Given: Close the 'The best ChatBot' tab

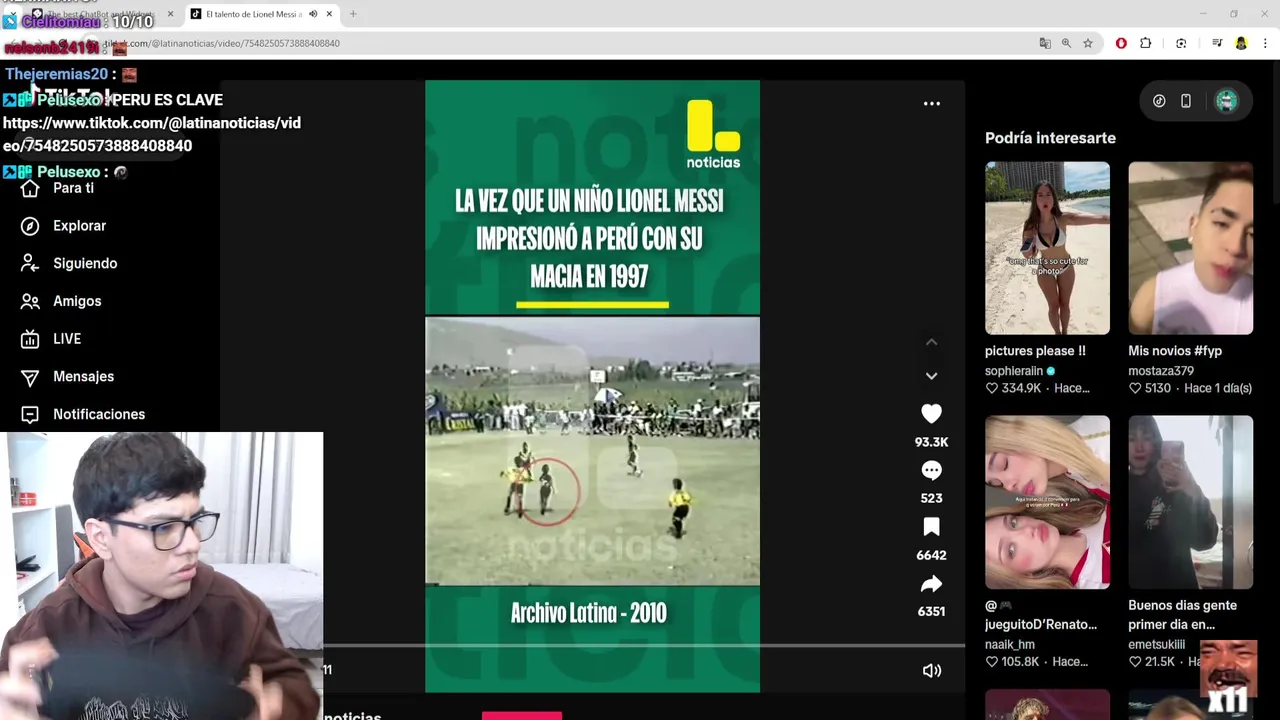Looking at the screenshot, I should point(170,14).
